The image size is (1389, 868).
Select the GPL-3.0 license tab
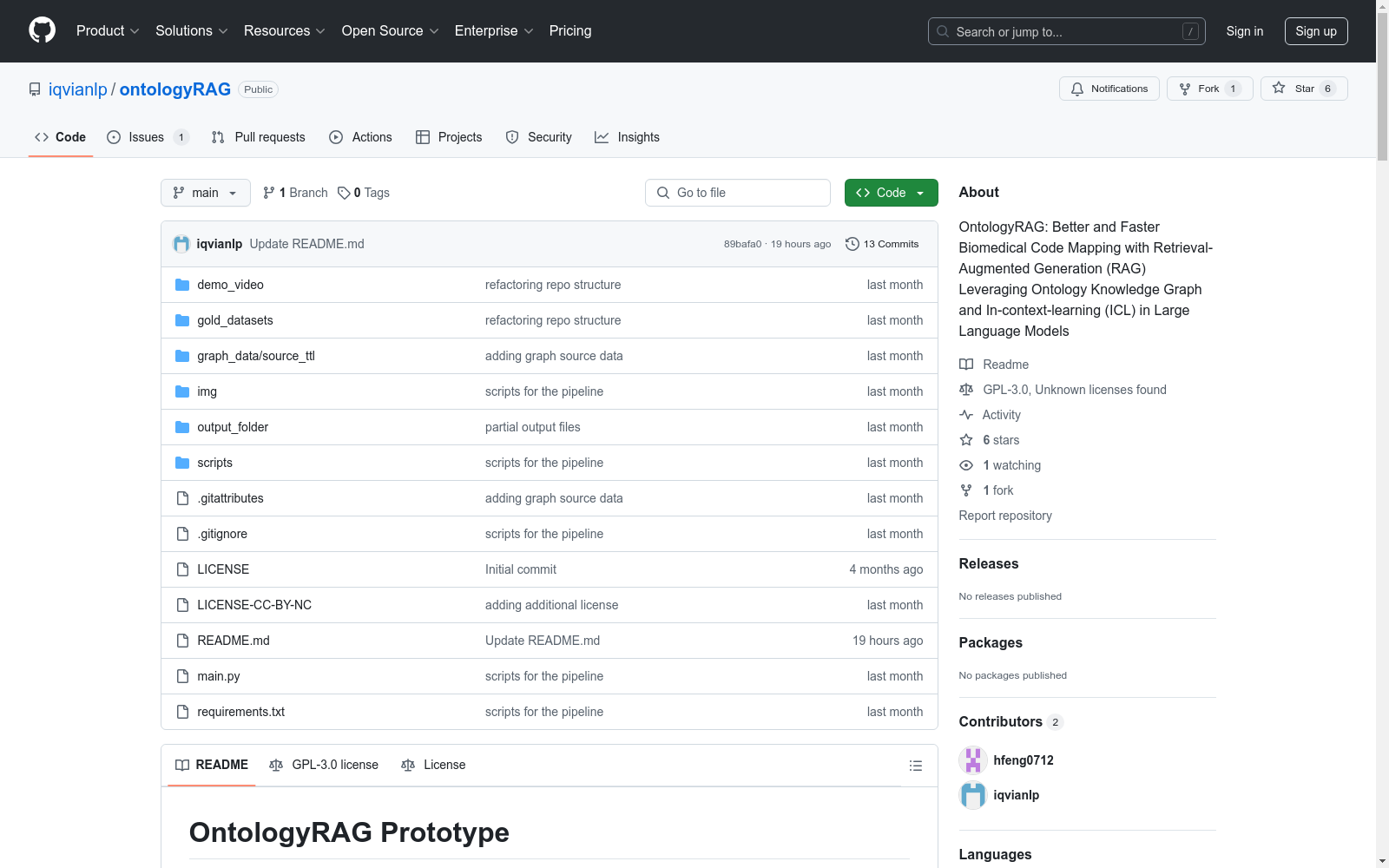(x=324, y=766)
